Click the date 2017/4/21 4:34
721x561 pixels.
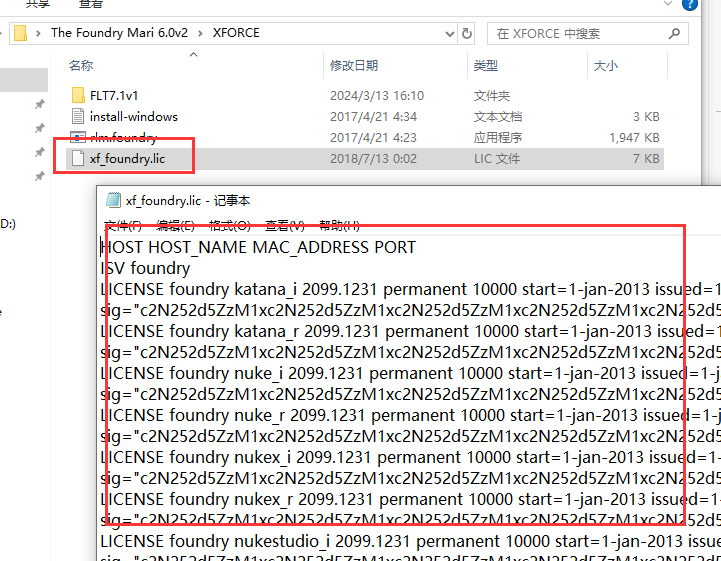(x=373, y=116)
